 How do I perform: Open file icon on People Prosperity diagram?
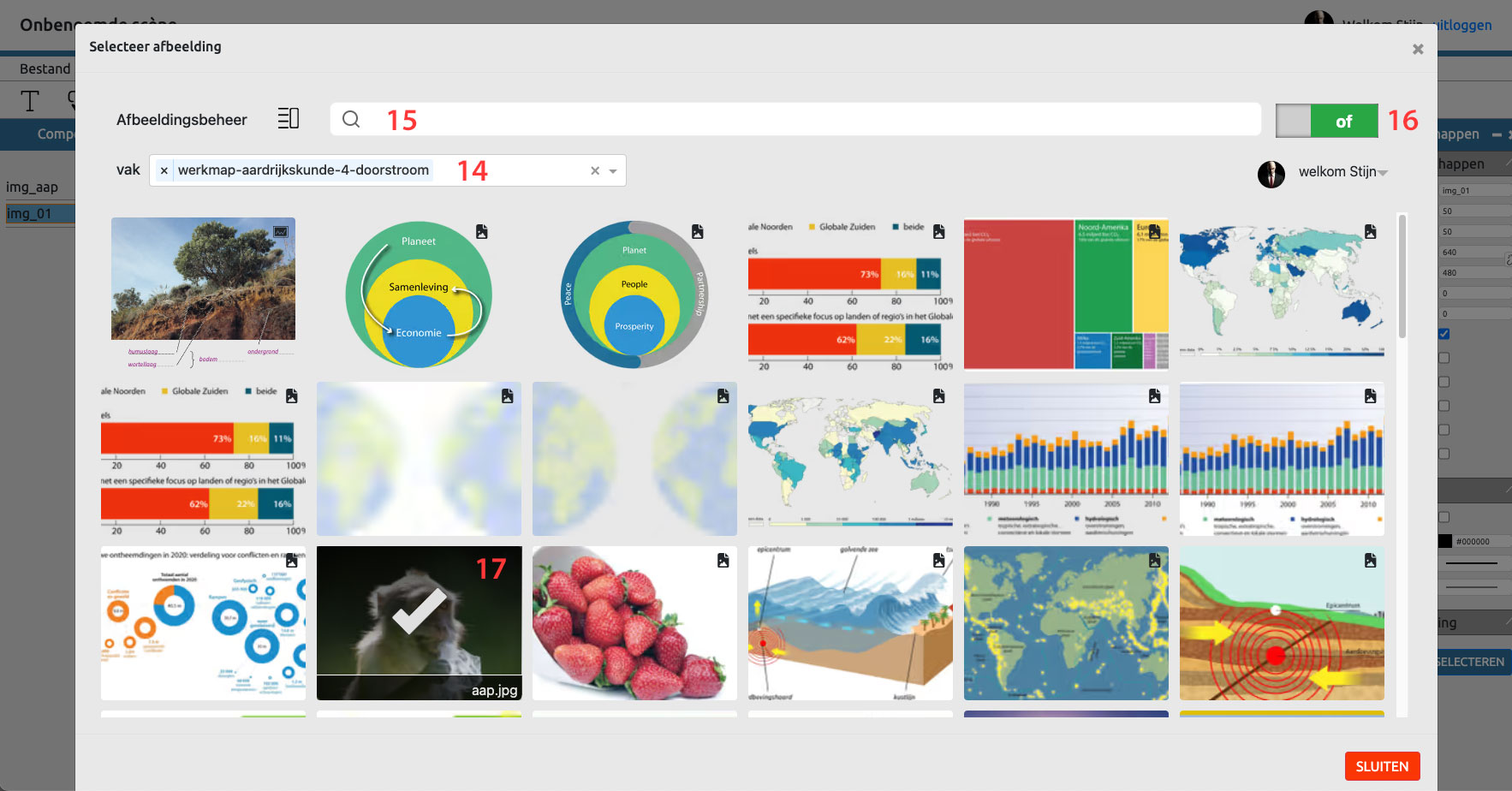(698, 231)
